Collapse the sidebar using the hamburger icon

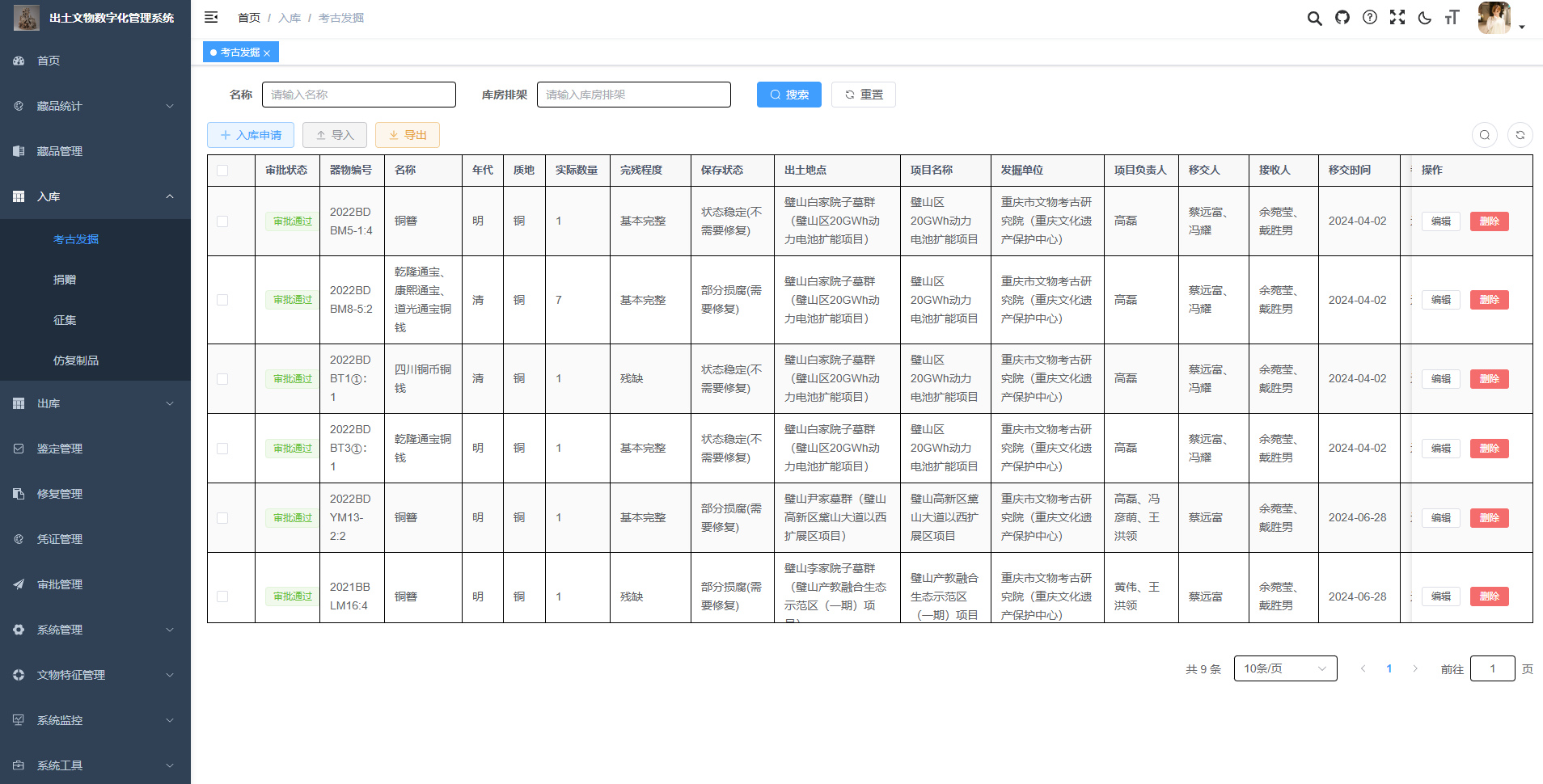[x=211, y=17]
